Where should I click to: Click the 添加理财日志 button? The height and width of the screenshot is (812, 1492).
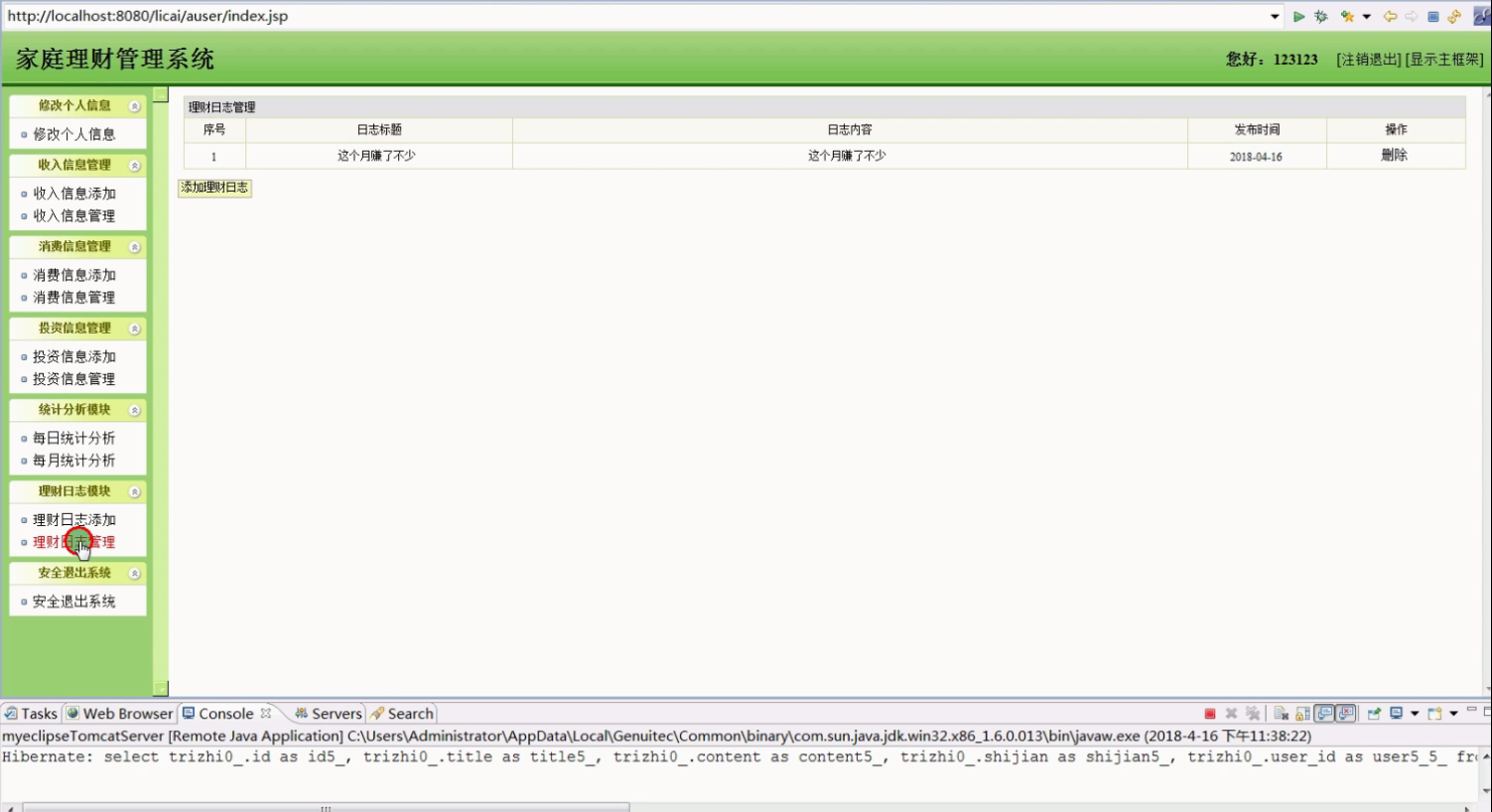(x=214, y=188)
